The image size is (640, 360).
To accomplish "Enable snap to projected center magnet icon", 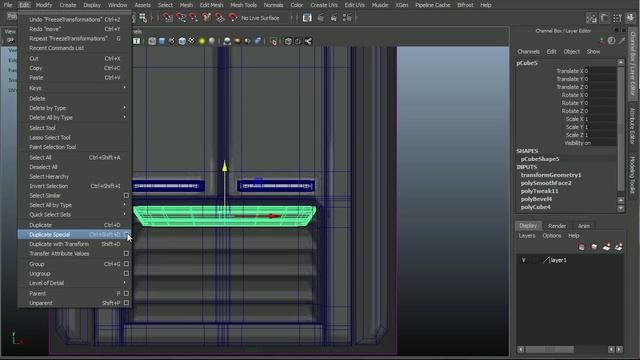I will pyautogui.click(x=206, y=18).
